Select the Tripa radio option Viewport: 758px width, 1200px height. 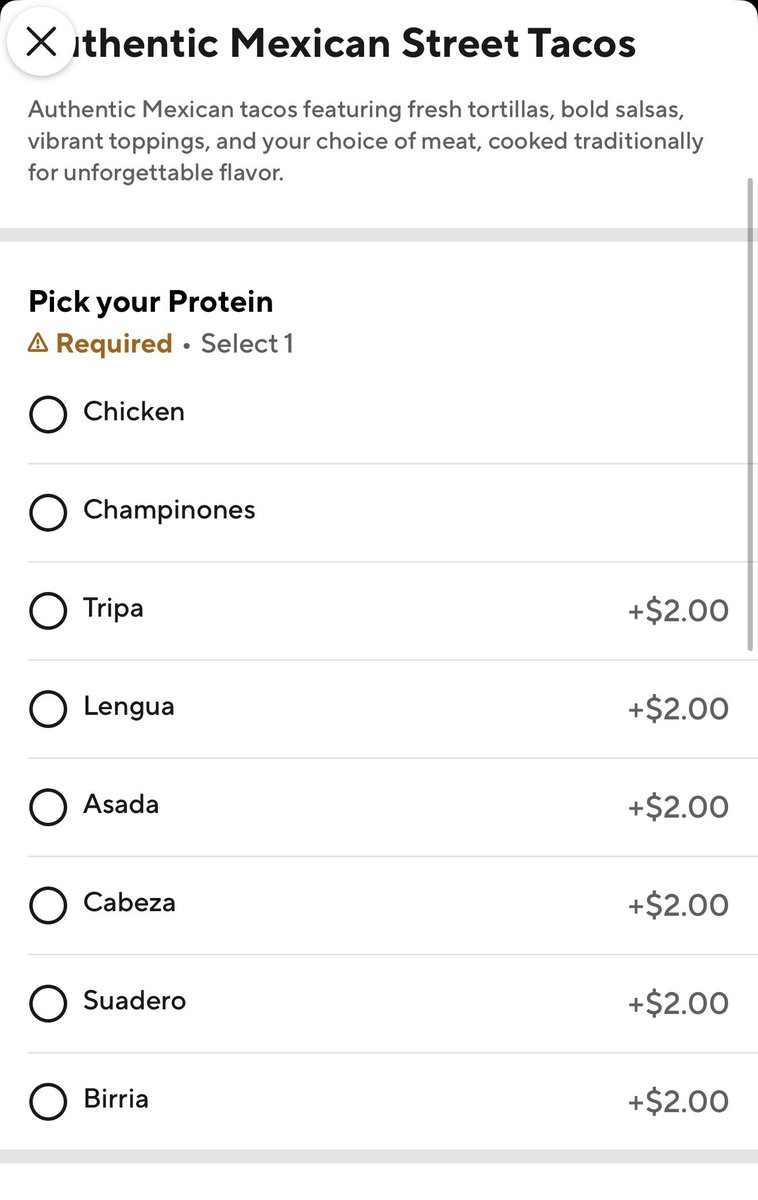click(x=48, y=610)
